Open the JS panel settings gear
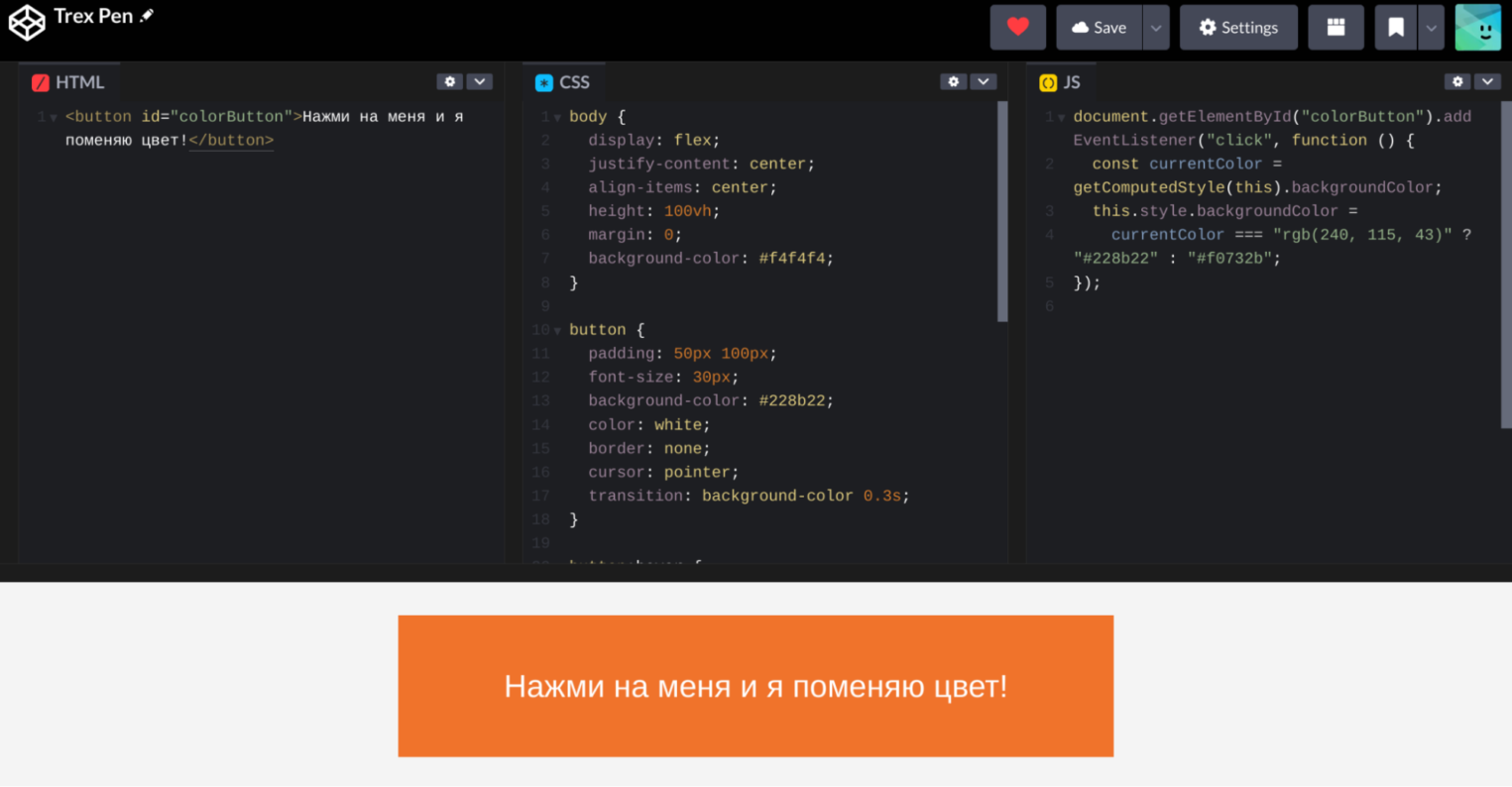Image resolution: width=1512 pixels, height=787 pixels. [1456, 81]
